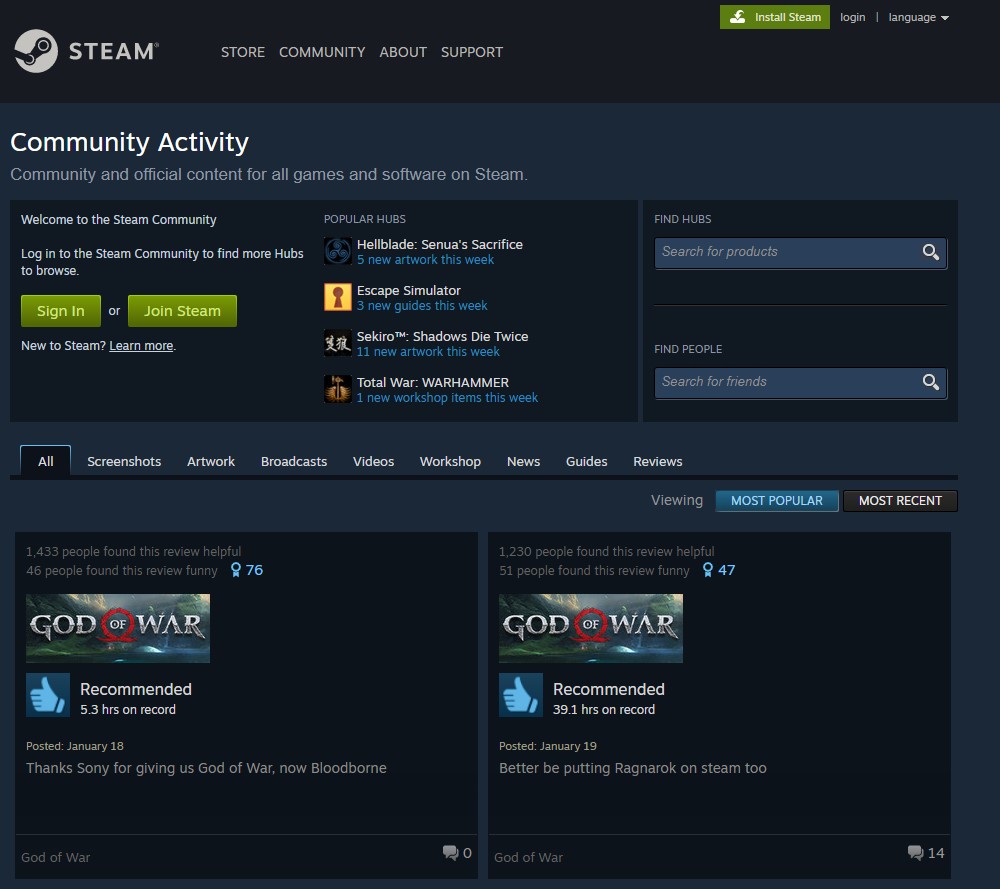
Task: Open Hellblade: Senua's Sacrifice hub title link
Action: (x=440, y=244)
